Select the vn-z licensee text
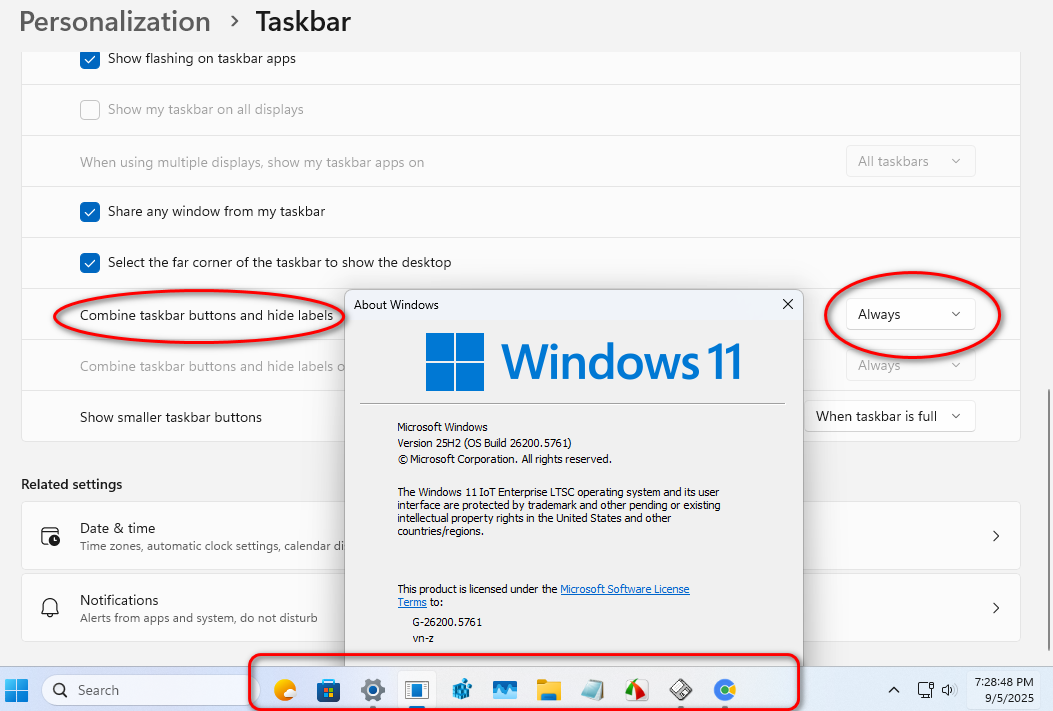This screenshot has height=711, width=1053. (x=423, y=638)
